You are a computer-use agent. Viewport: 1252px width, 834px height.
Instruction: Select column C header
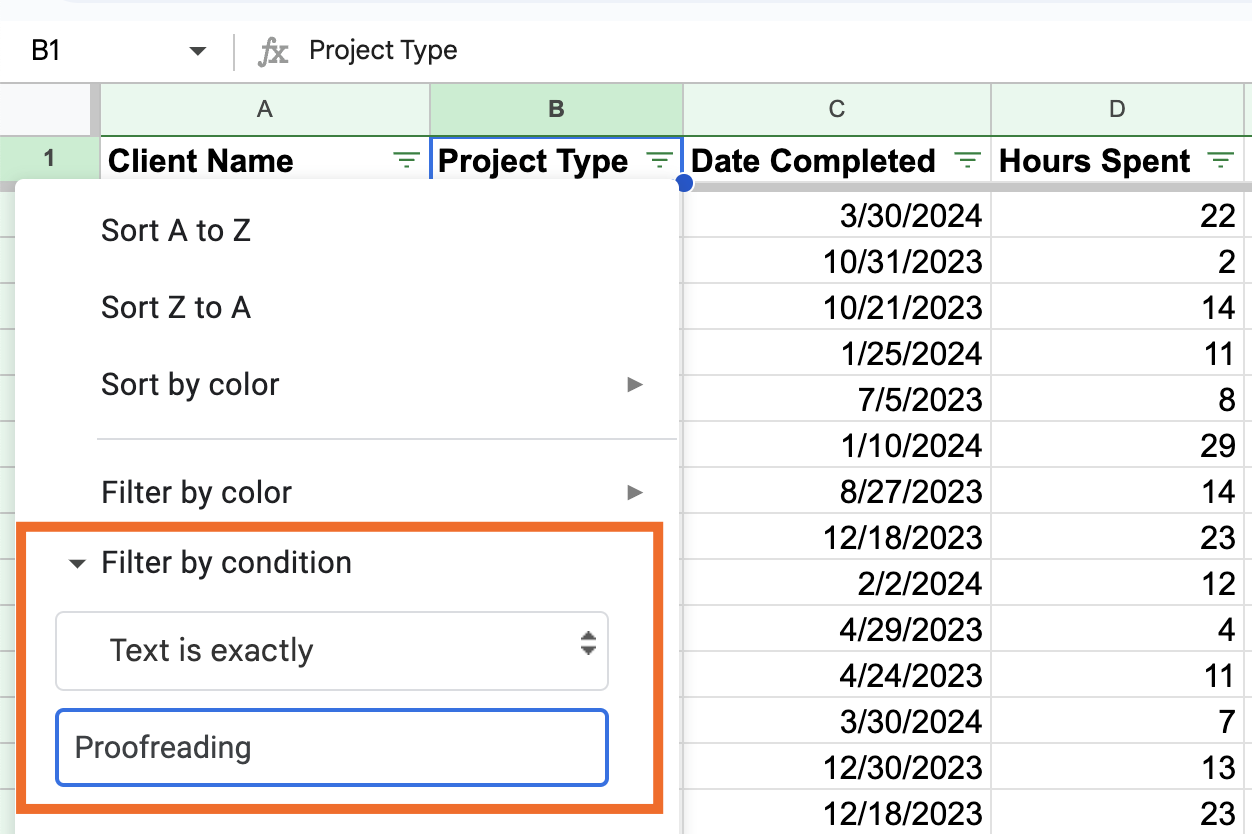point(837,110)
